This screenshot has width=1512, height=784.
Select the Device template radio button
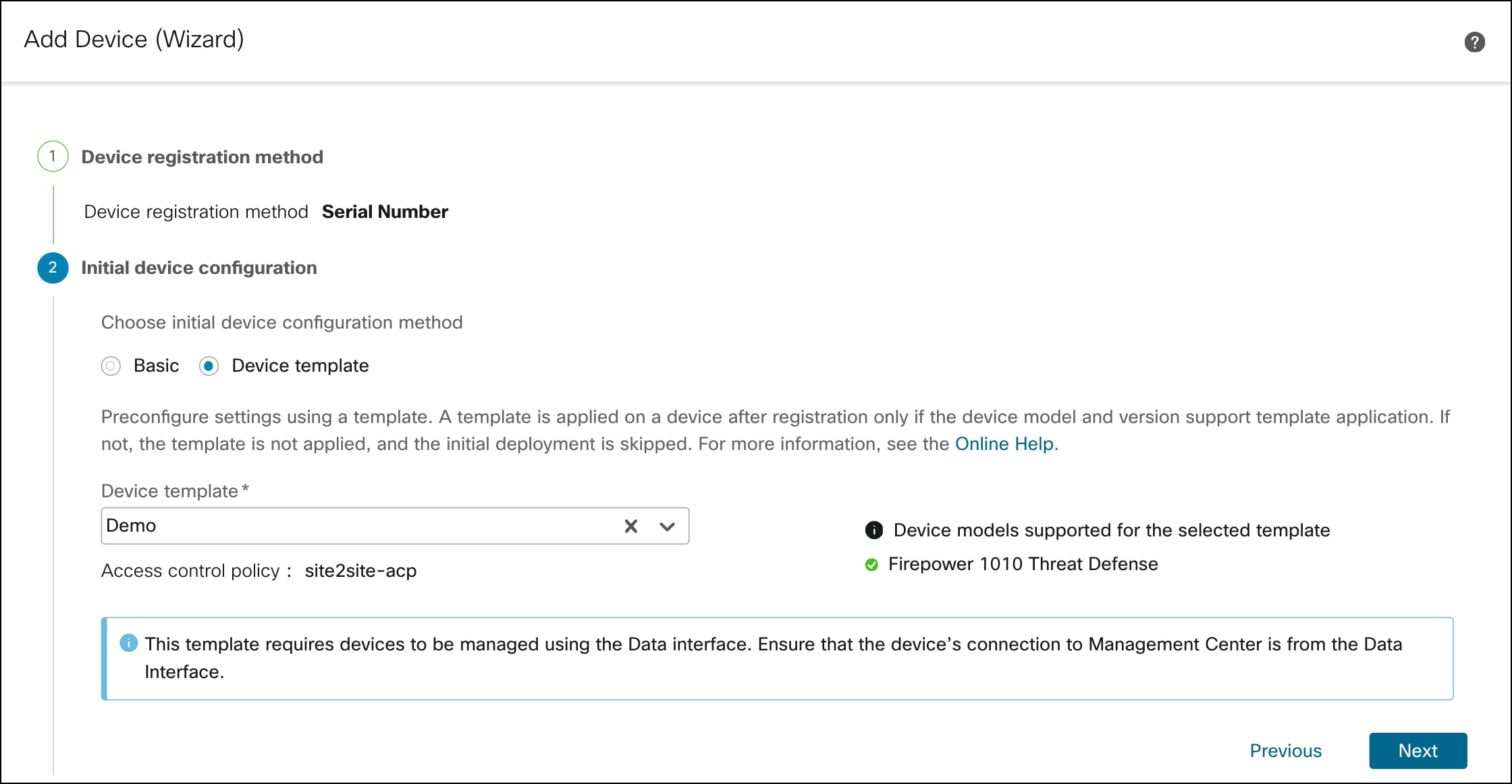point(209,366)
